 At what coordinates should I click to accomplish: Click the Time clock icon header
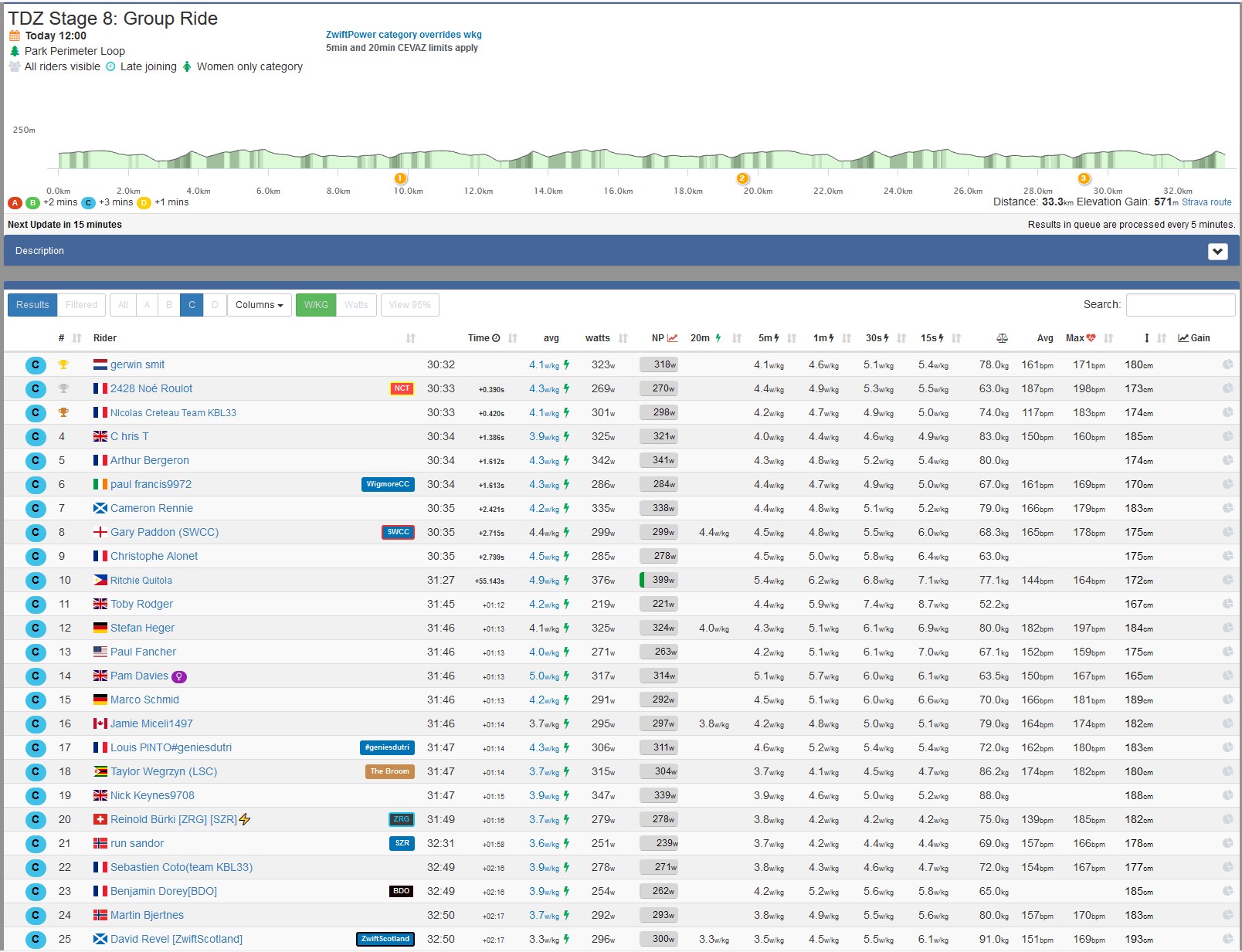point(496,338)
